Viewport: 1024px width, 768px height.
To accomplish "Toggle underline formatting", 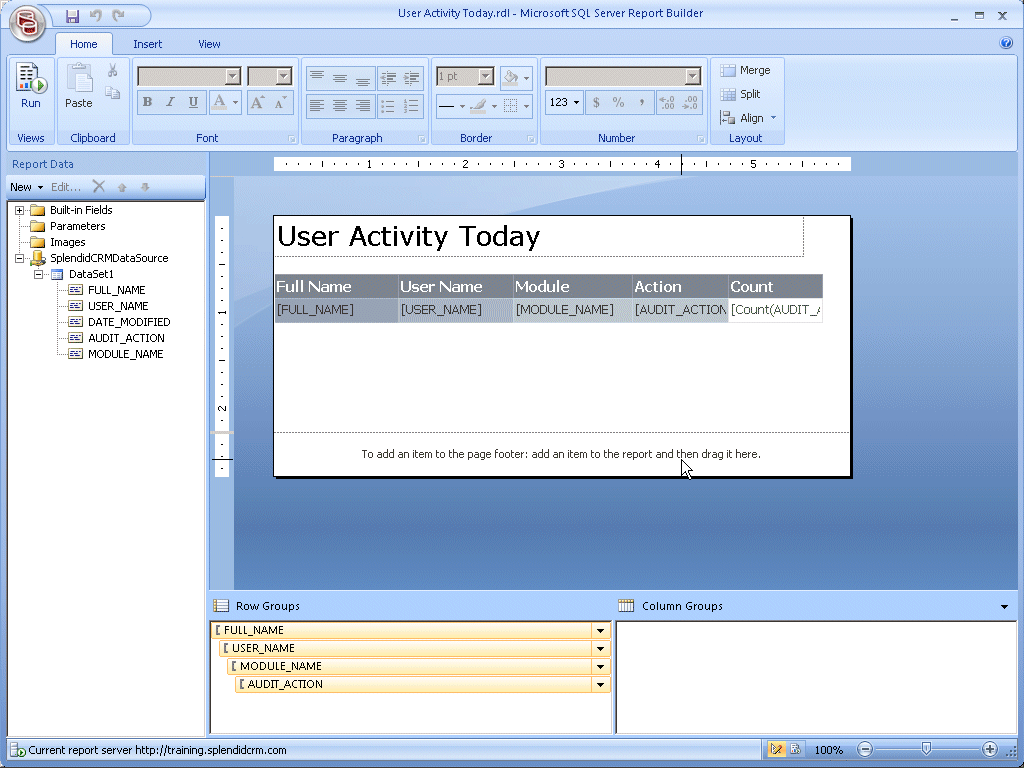I will [193, 102].
